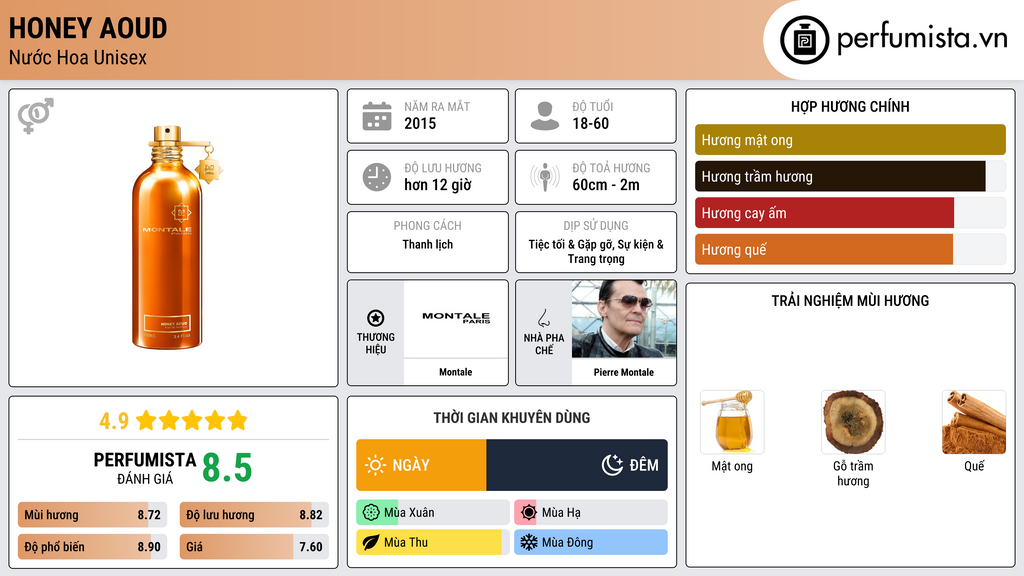
Task: Click the 4.9 user rating number
Action: coord(114,421)
